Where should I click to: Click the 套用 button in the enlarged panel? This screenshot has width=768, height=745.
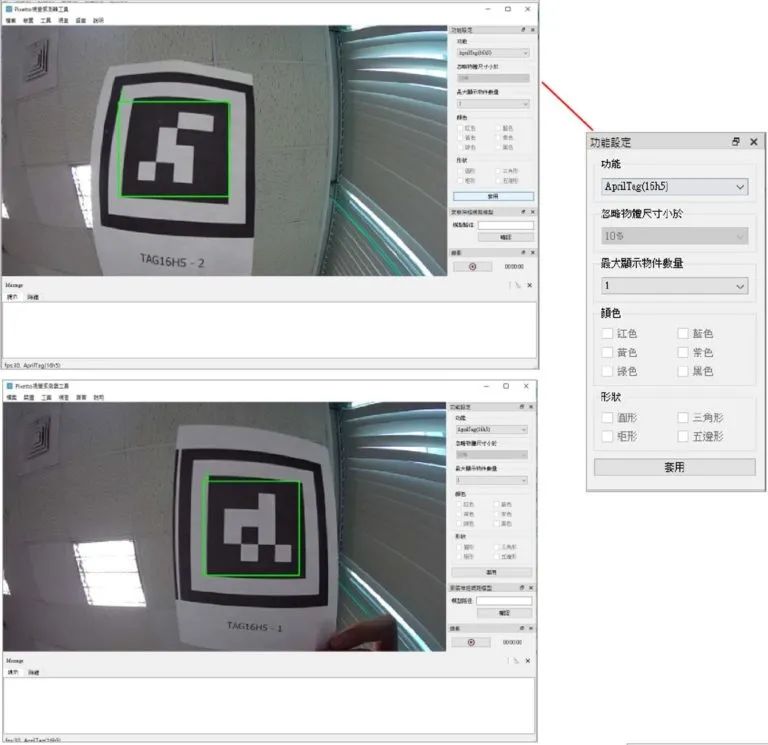coord(675,467)
